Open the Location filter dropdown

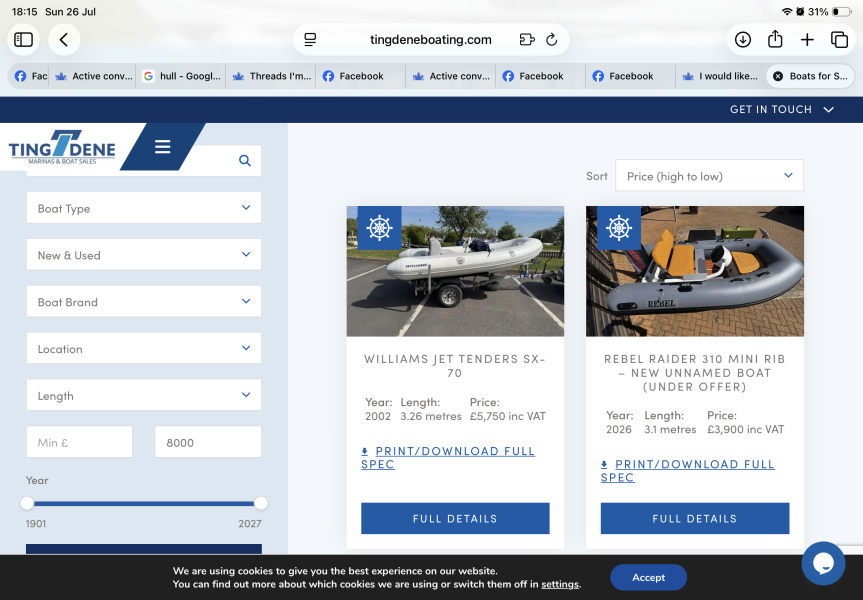pyautogui.click(x=144, y=348)
